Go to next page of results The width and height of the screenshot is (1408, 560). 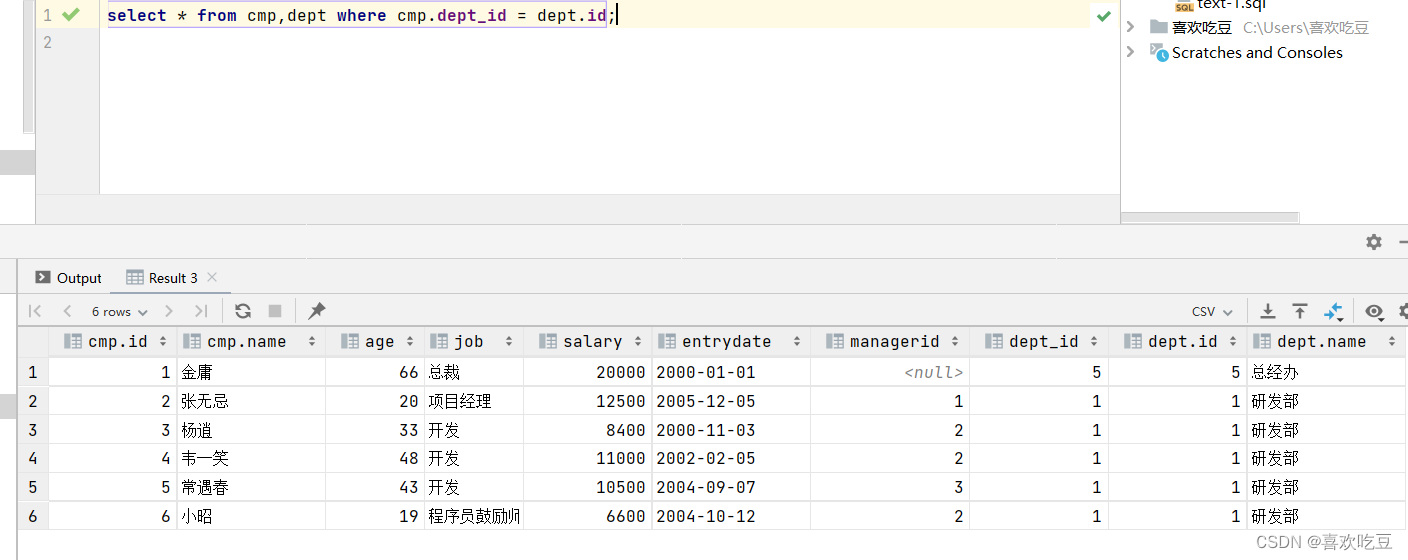(x=169, y=311)
